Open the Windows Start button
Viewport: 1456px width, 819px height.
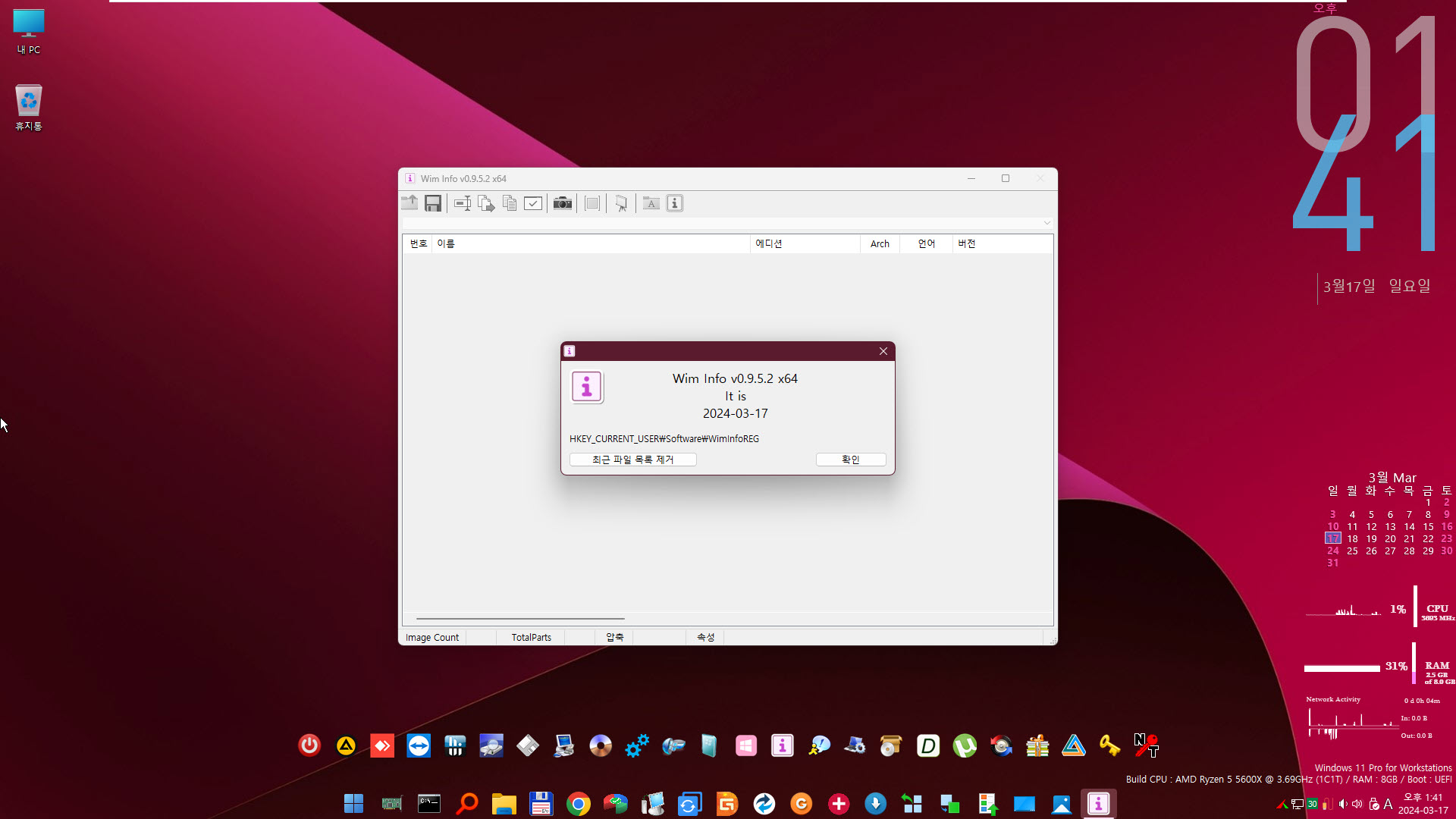(354, 804)
